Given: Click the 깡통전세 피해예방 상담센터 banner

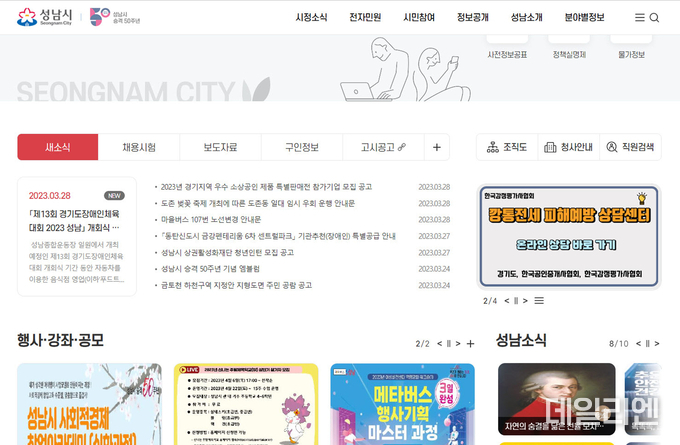Looking at the screenshot, I should (569, 236).
